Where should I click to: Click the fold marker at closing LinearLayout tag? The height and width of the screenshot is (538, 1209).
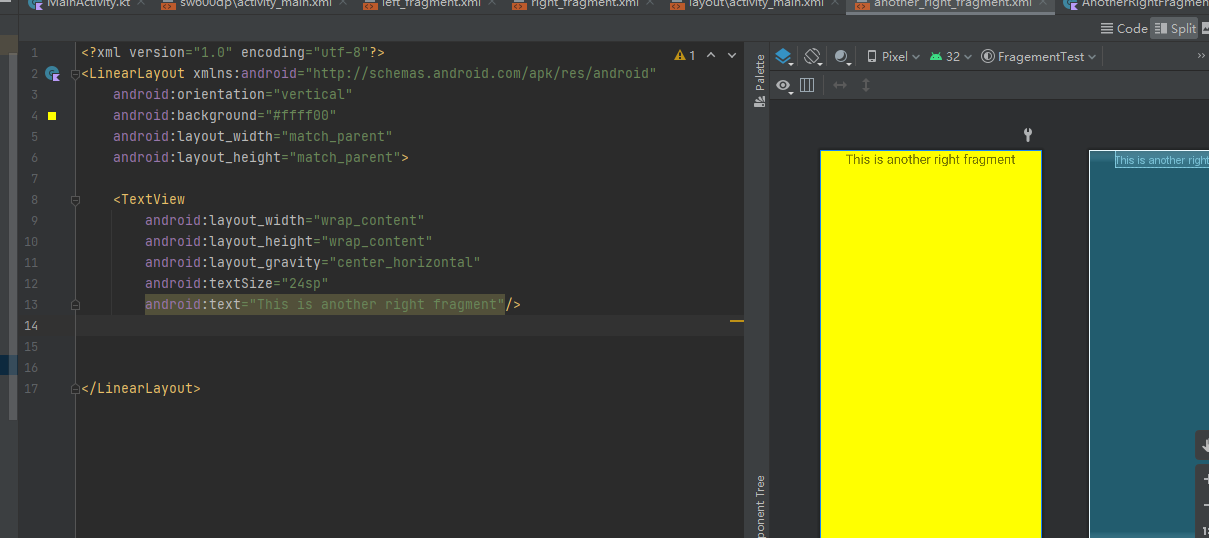75,388
